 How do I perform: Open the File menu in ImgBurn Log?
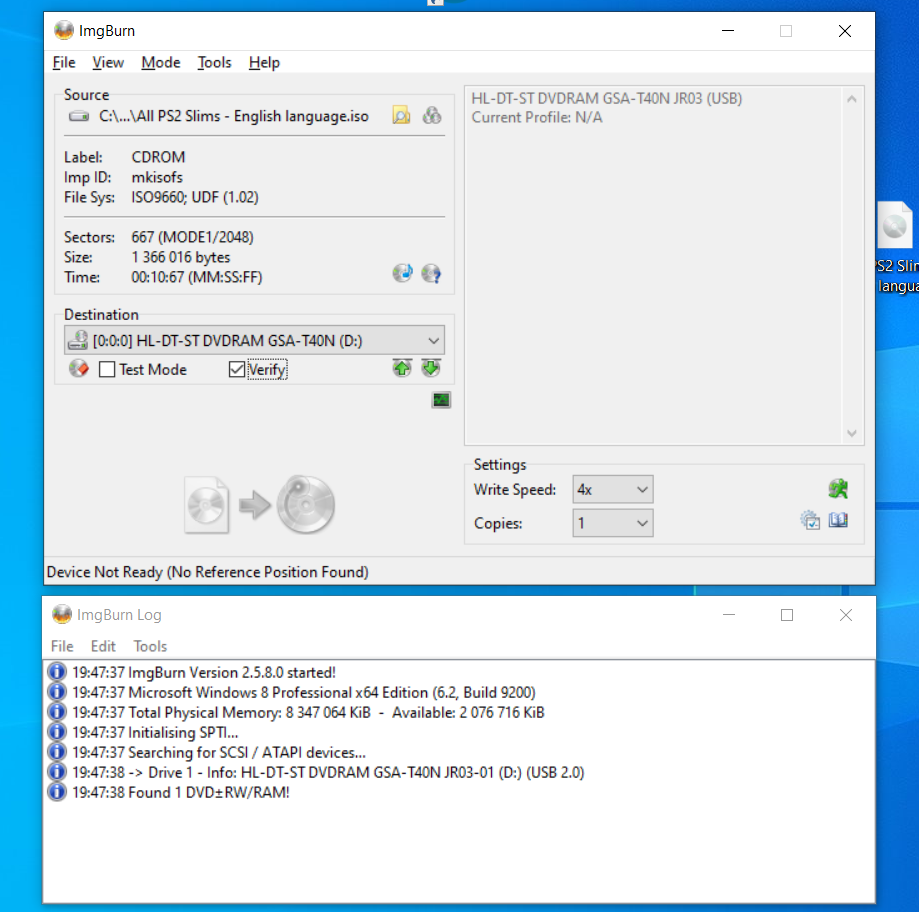point(62,646)
